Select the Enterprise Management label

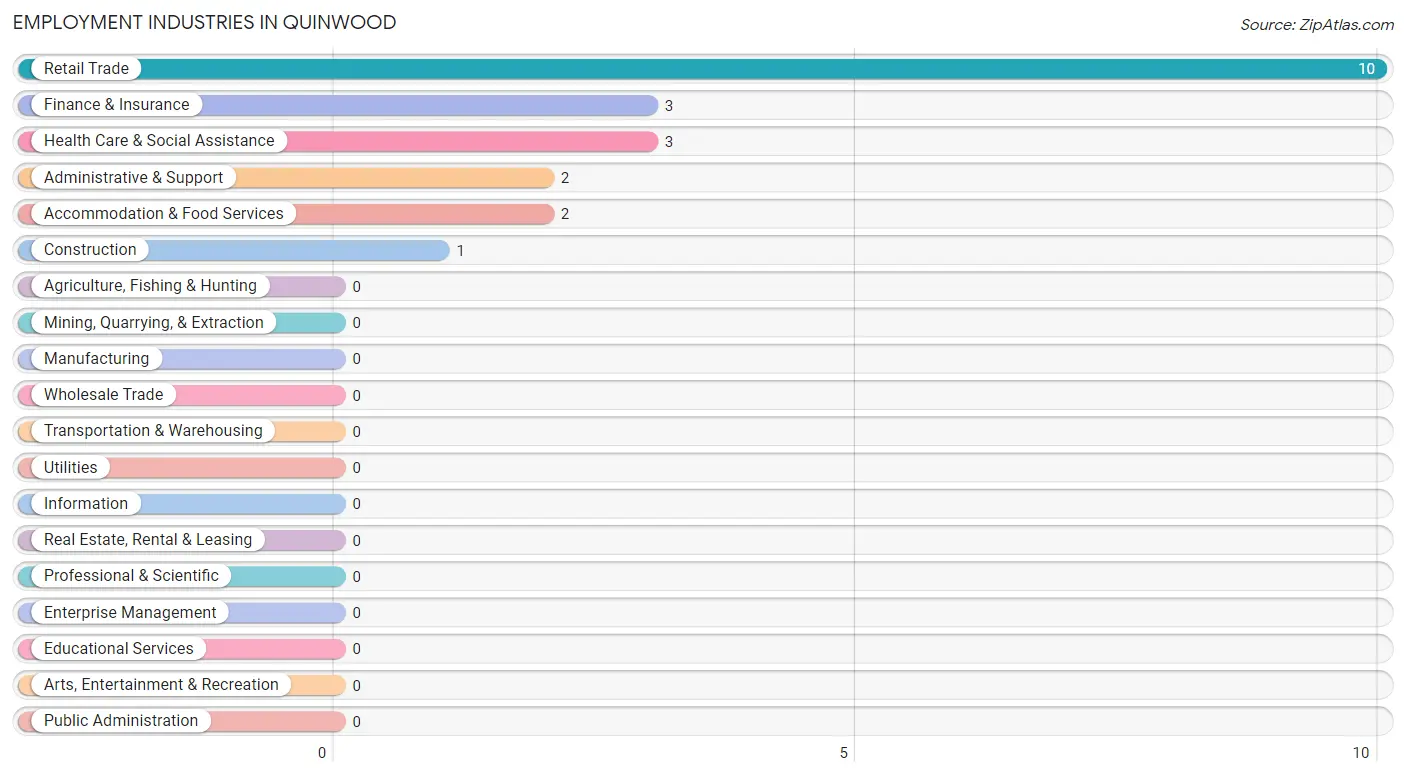coord(130,612)
